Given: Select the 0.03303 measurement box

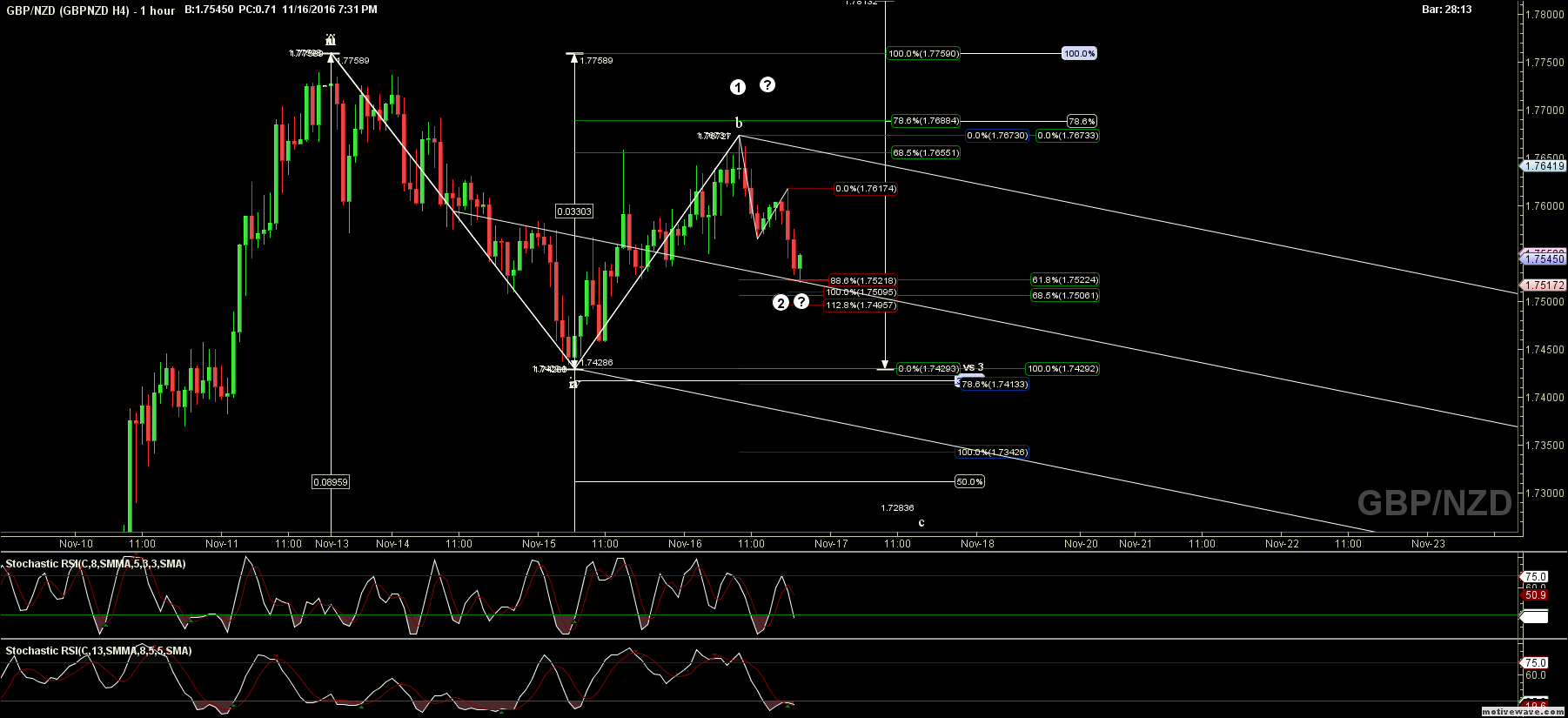Looking at the screenshot, I should [x=574, y=211].
